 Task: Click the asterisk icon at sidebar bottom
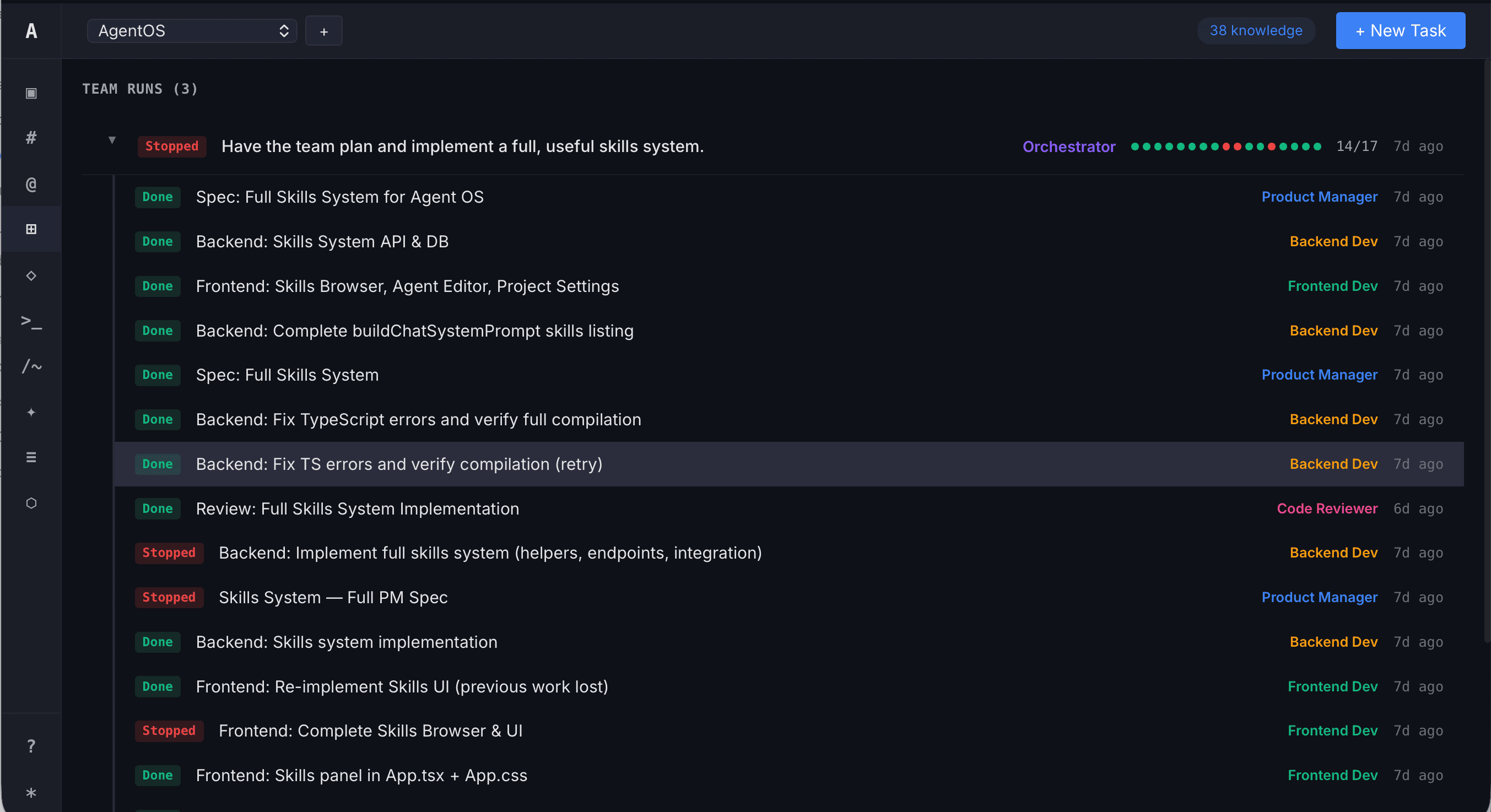tap(31, 792)
